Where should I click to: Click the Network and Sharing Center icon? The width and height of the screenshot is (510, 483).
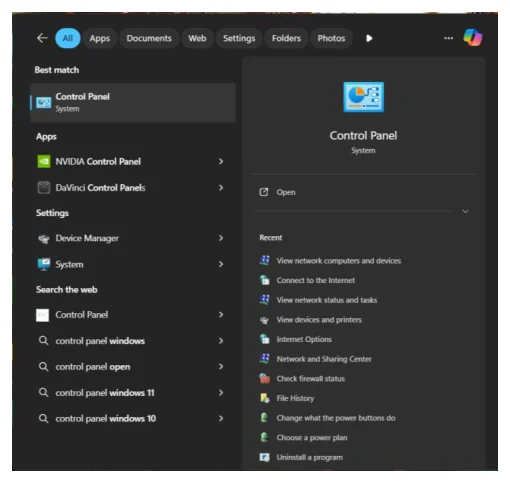click(265, 358)
